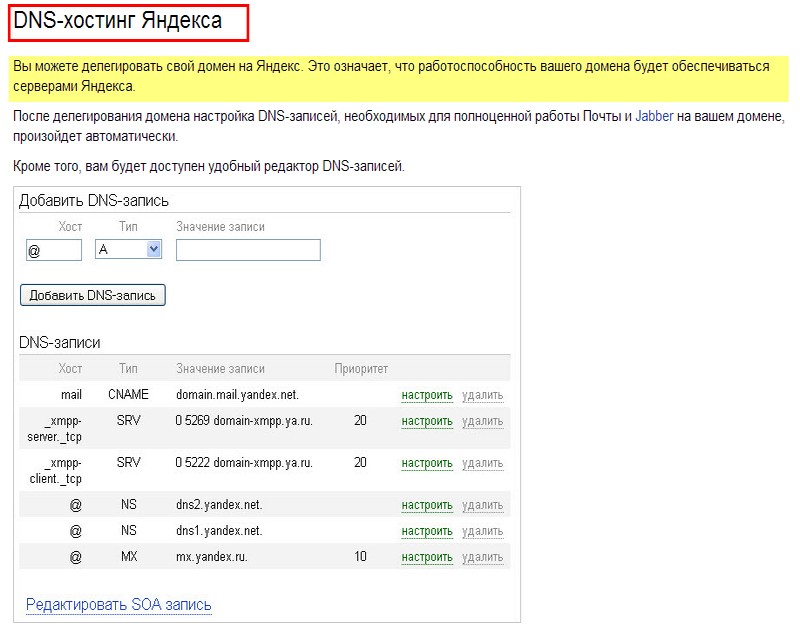Click the CNAME type cell

tap(128, 395)
